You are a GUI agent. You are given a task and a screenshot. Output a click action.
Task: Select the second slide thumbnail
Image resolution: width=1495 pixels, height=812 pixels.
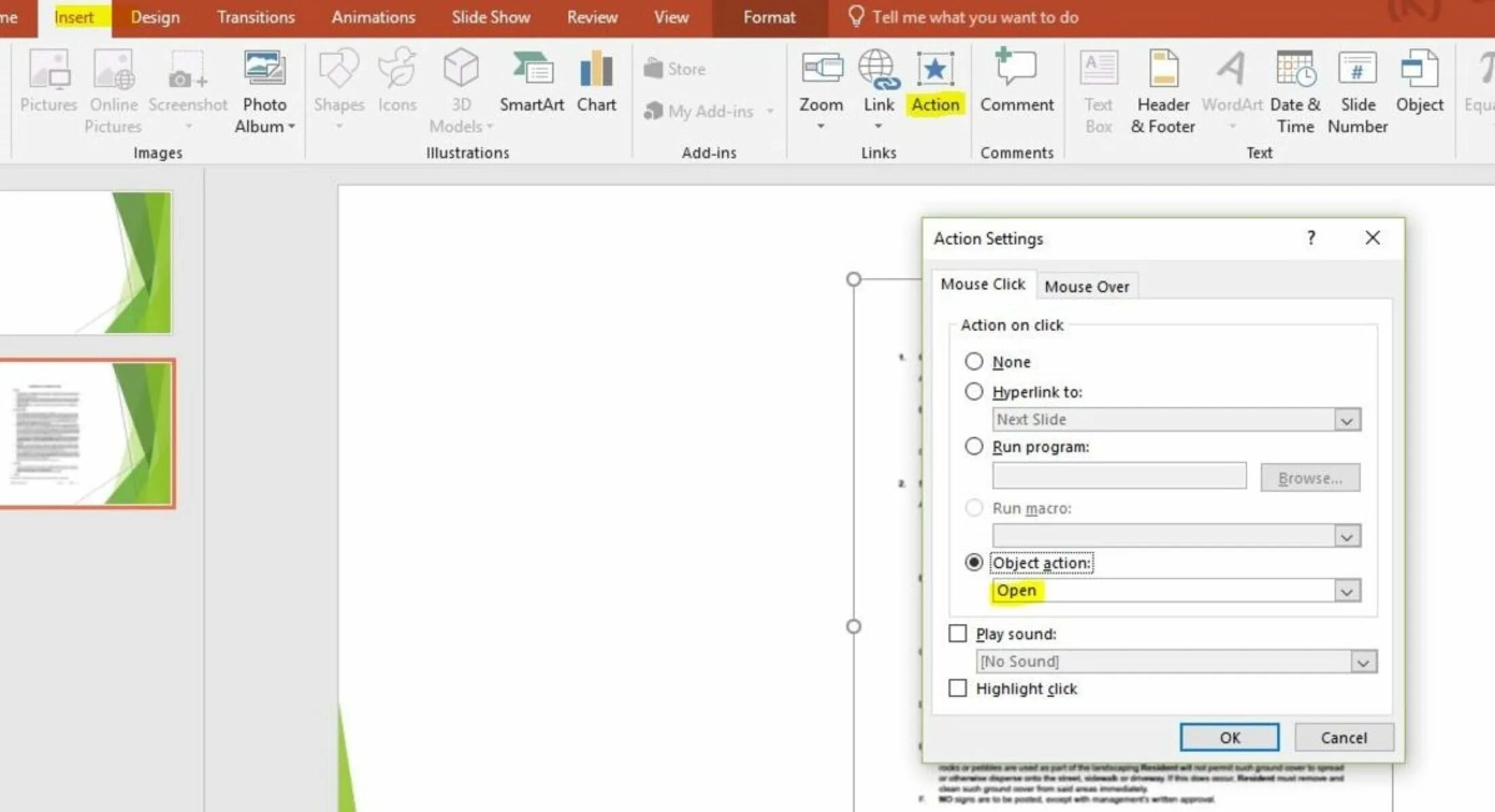[87, 434]
